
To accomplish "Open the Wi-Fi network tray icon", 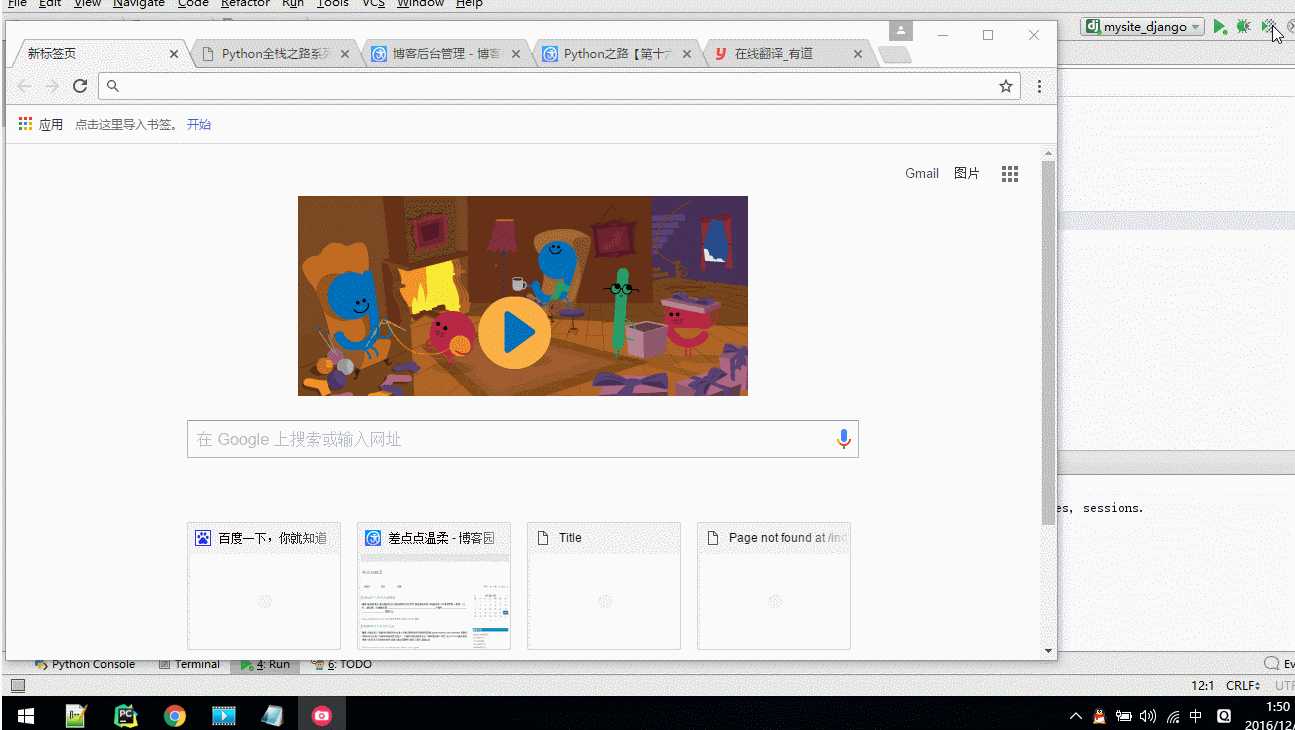I will [1172, 716].
